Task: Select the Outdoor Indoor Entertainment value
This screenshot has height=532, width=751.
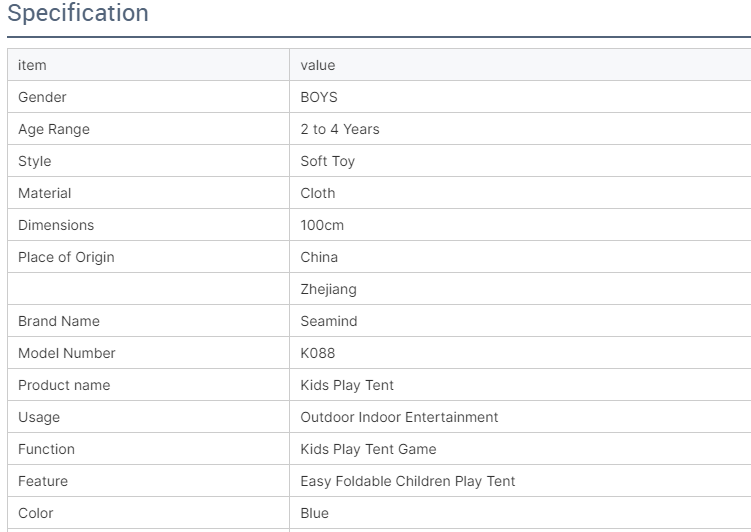Action: pyautogui.click(x=399, y=417)
